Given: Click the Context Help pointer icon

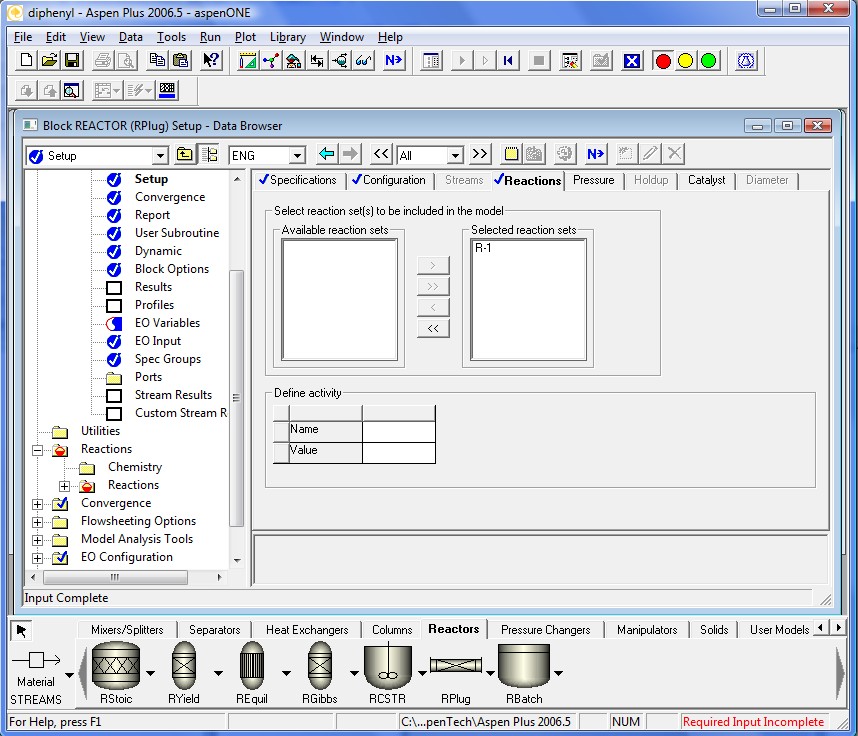Looking at the screenshot, I should [x=211, y=61].
